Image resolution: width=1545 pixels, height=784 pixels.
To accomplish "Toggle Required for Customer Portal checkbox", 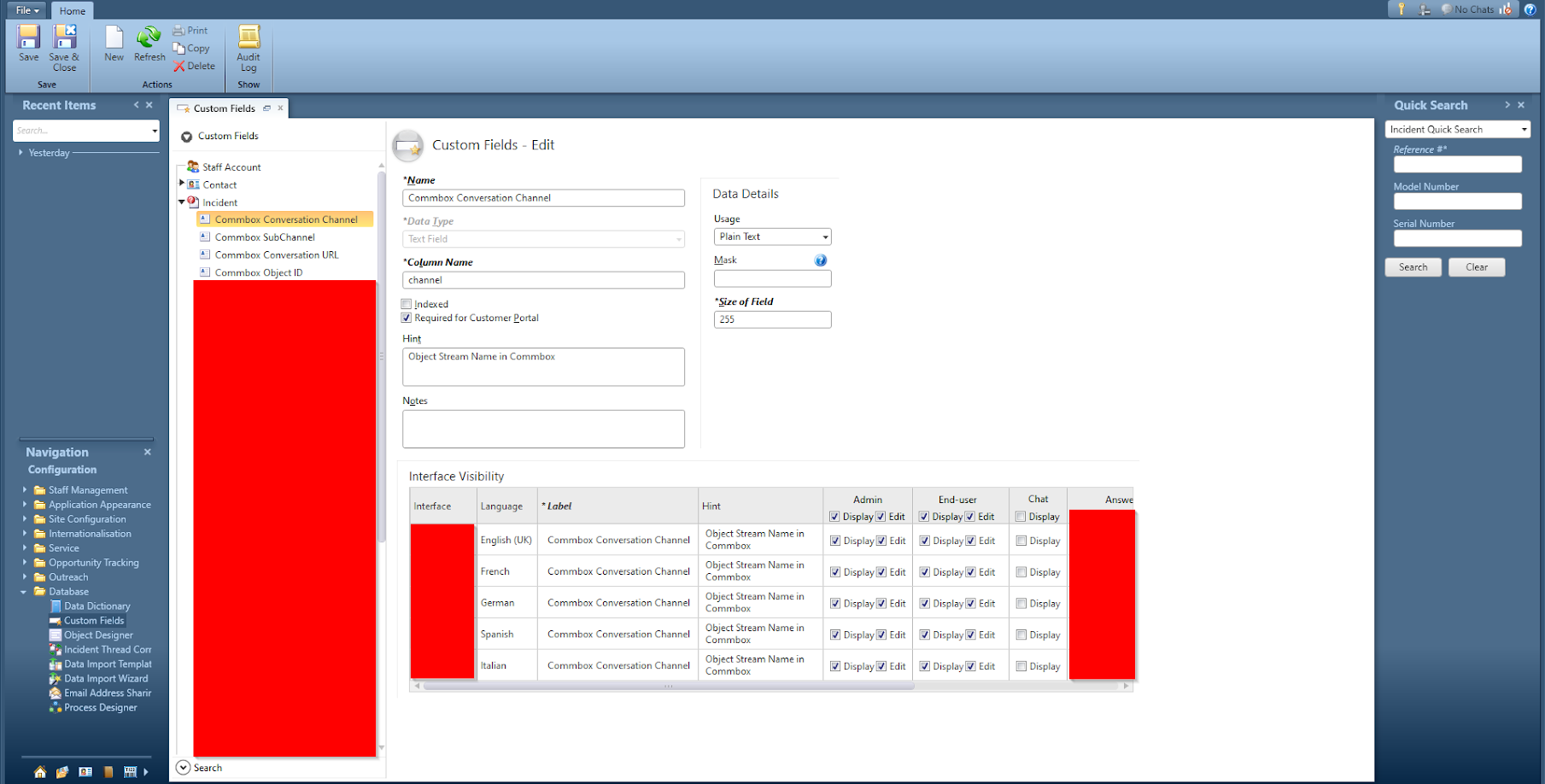I will 407,318.
